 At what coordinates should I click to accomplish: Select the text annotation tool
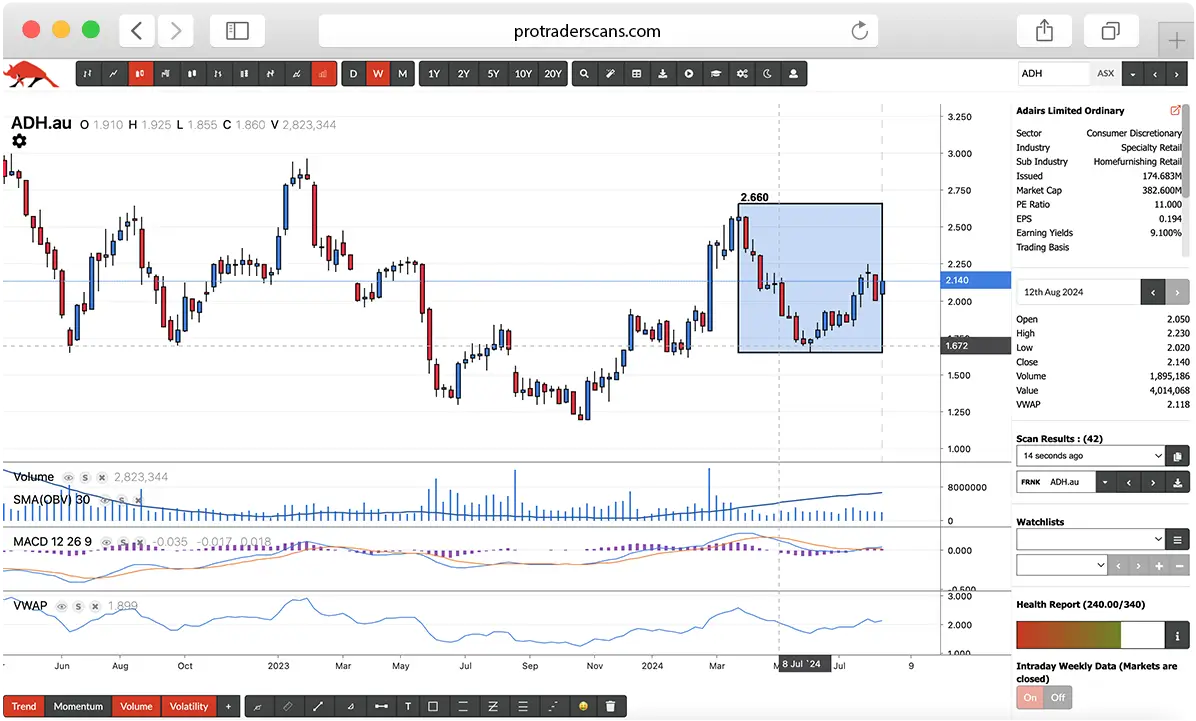408,707
